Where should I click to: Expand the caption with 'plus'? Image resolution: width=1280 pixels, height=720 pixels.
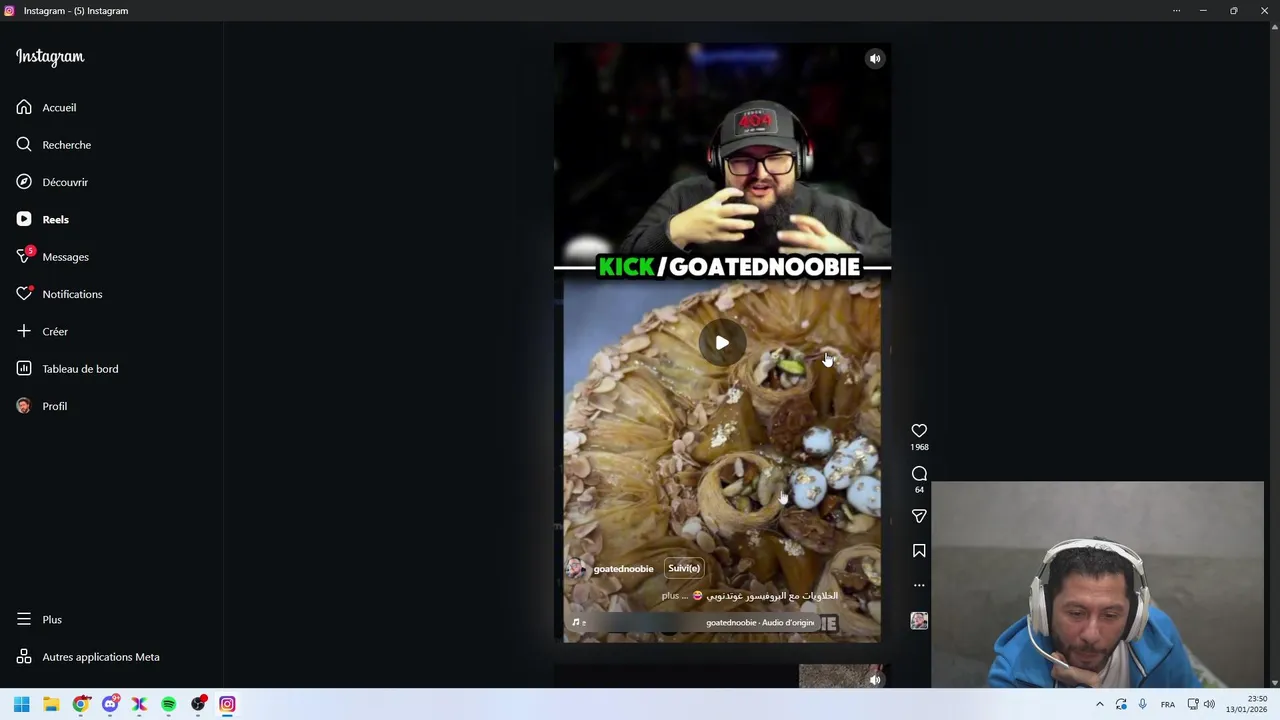pos(669,596)
